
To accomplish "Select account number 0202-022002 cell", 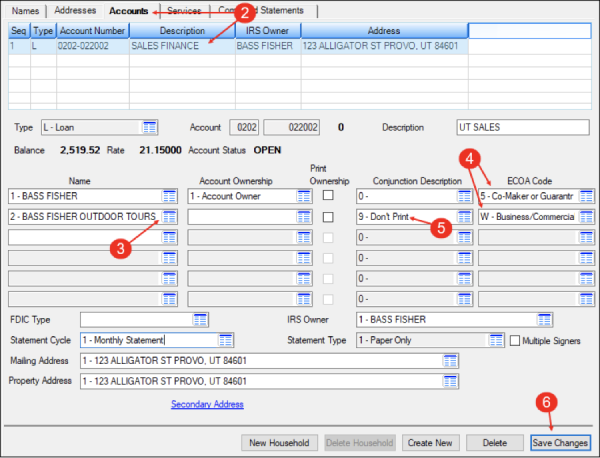I will 93,46.
